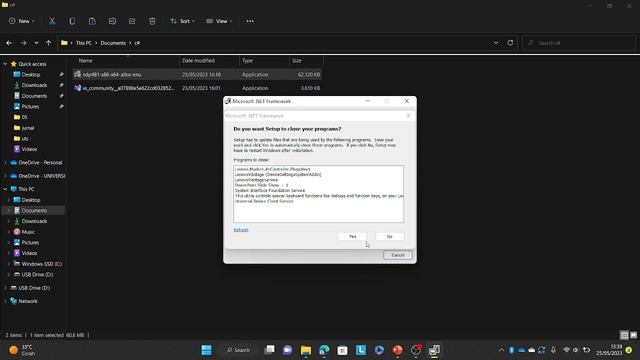The height and width of the screenshot is (360, 640).
Task: Click Yes to close programs
Action: (353, 236)
